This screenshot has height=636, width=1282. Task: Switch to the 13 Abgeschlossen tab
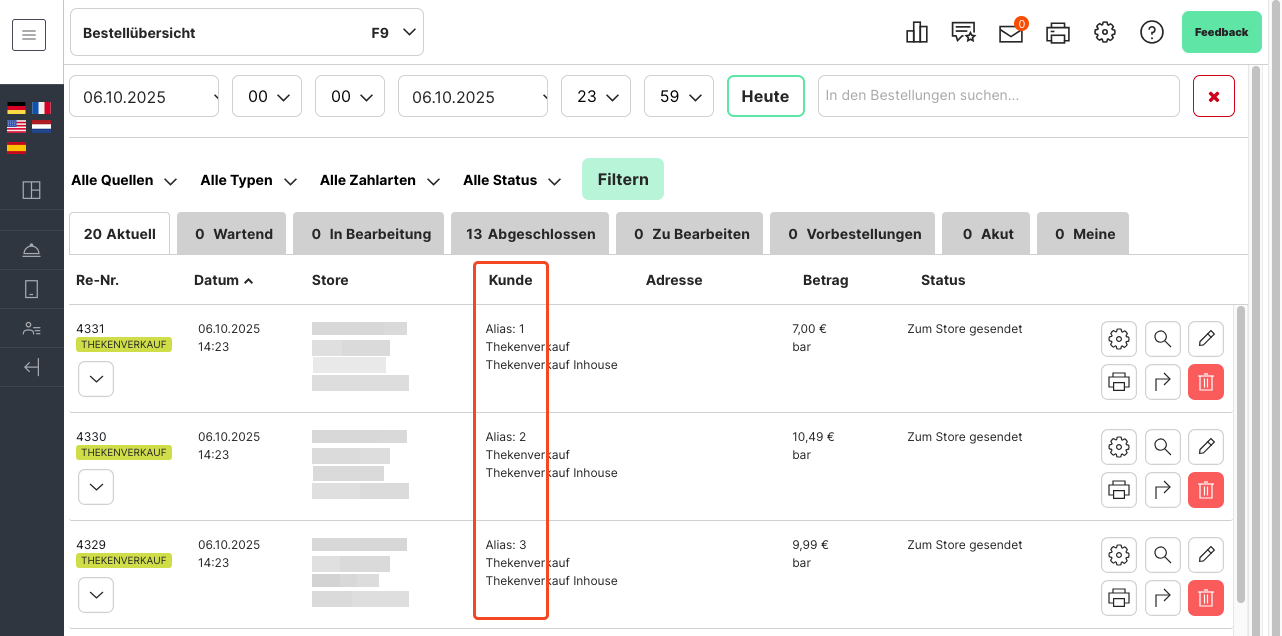[530, 234]
